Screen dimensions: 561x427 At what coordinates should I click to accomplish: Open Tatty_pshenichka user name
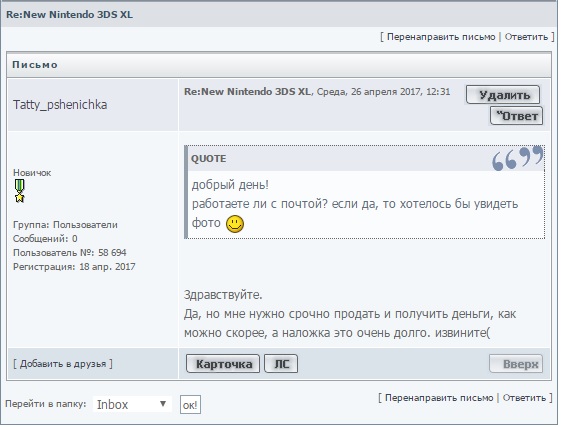pyautogui.click(x=60, y=105)
